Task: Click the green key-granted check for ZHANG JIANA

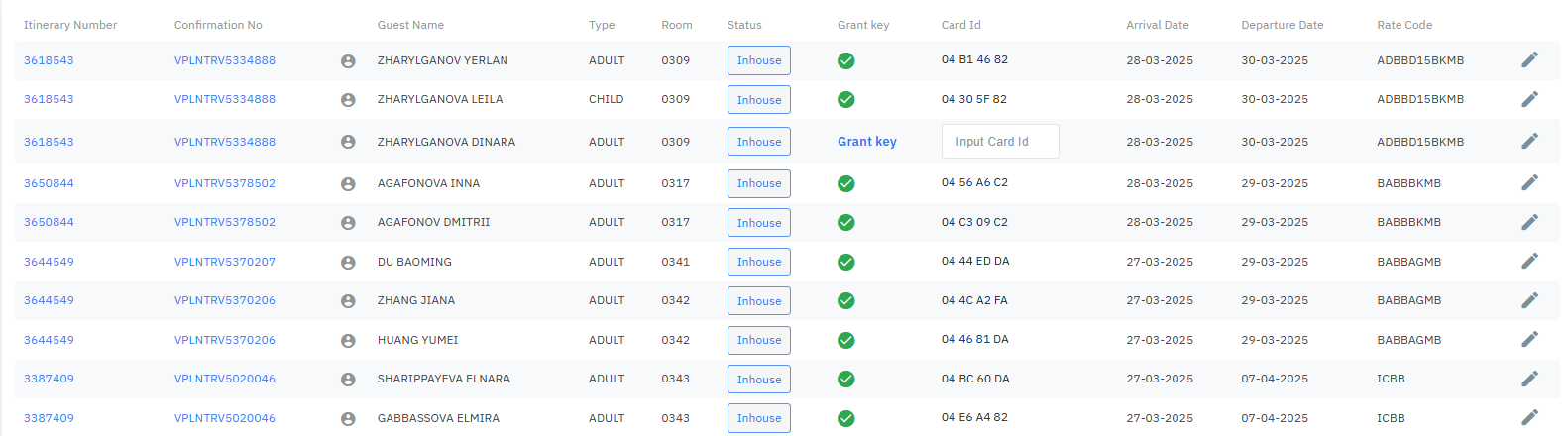Action: click(845, 301)
